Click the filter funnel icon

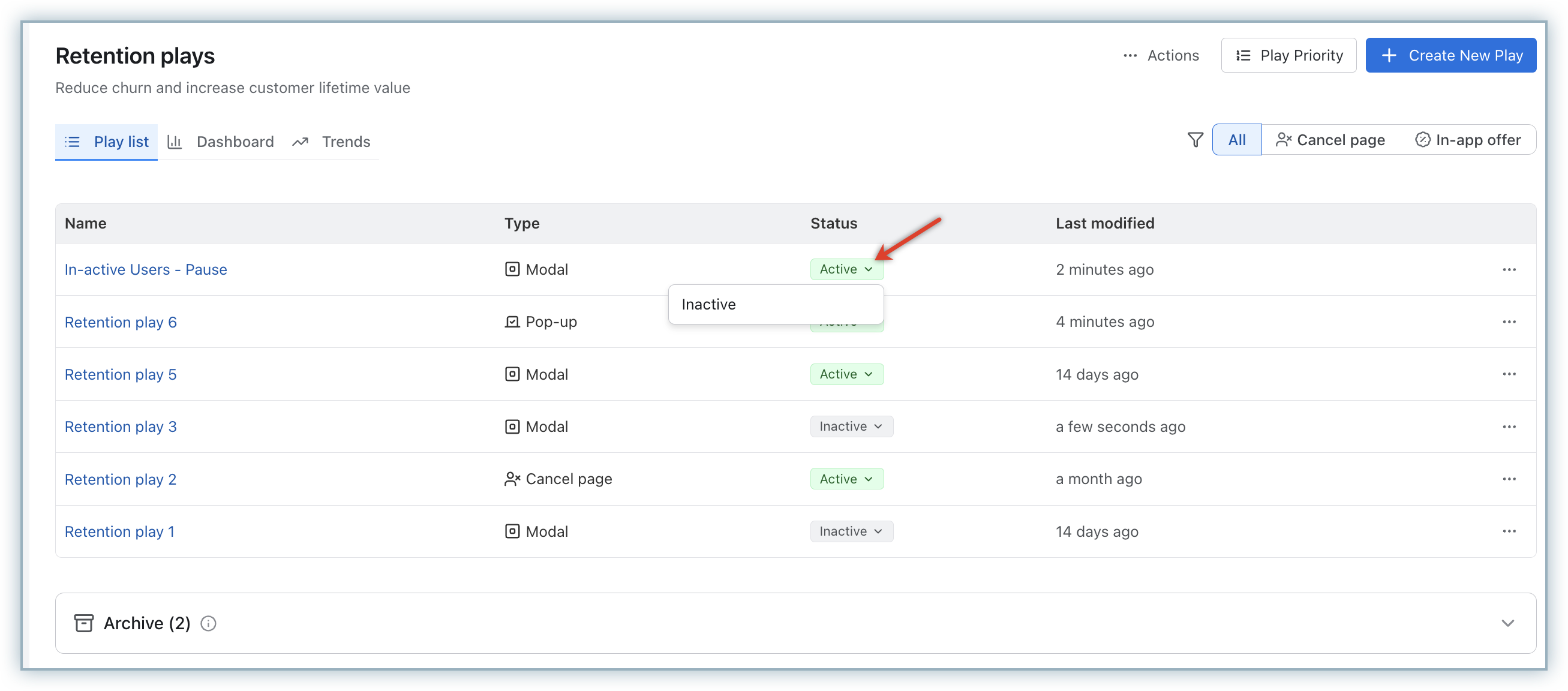pos(1195,140)
